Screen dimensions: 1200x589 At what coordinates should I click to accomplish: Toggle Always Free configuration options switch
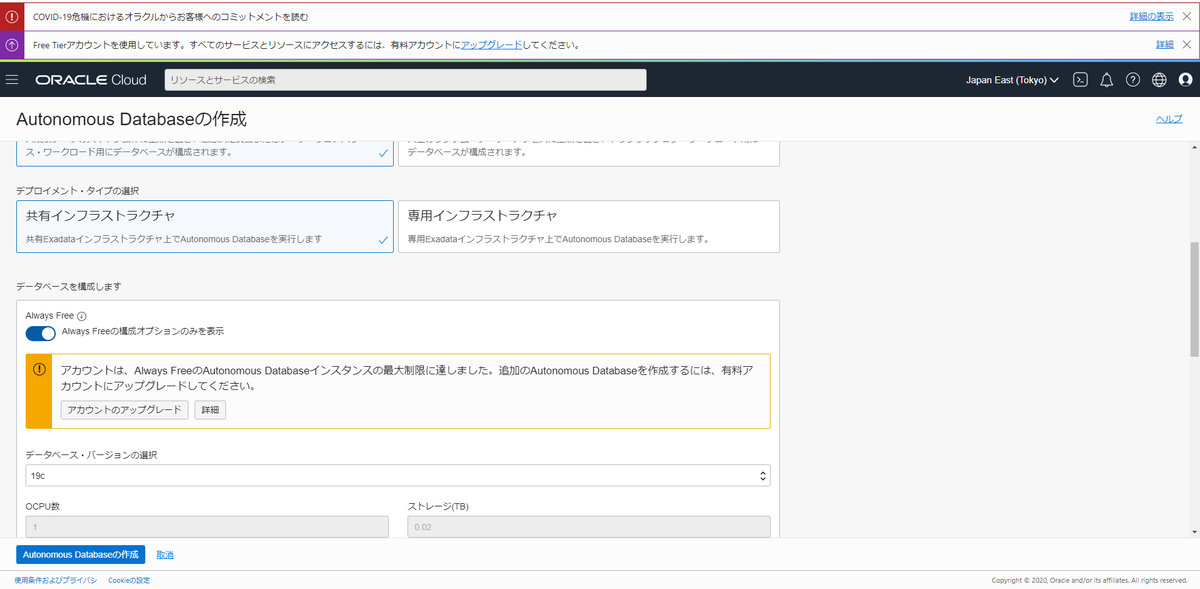coord(41,333)
